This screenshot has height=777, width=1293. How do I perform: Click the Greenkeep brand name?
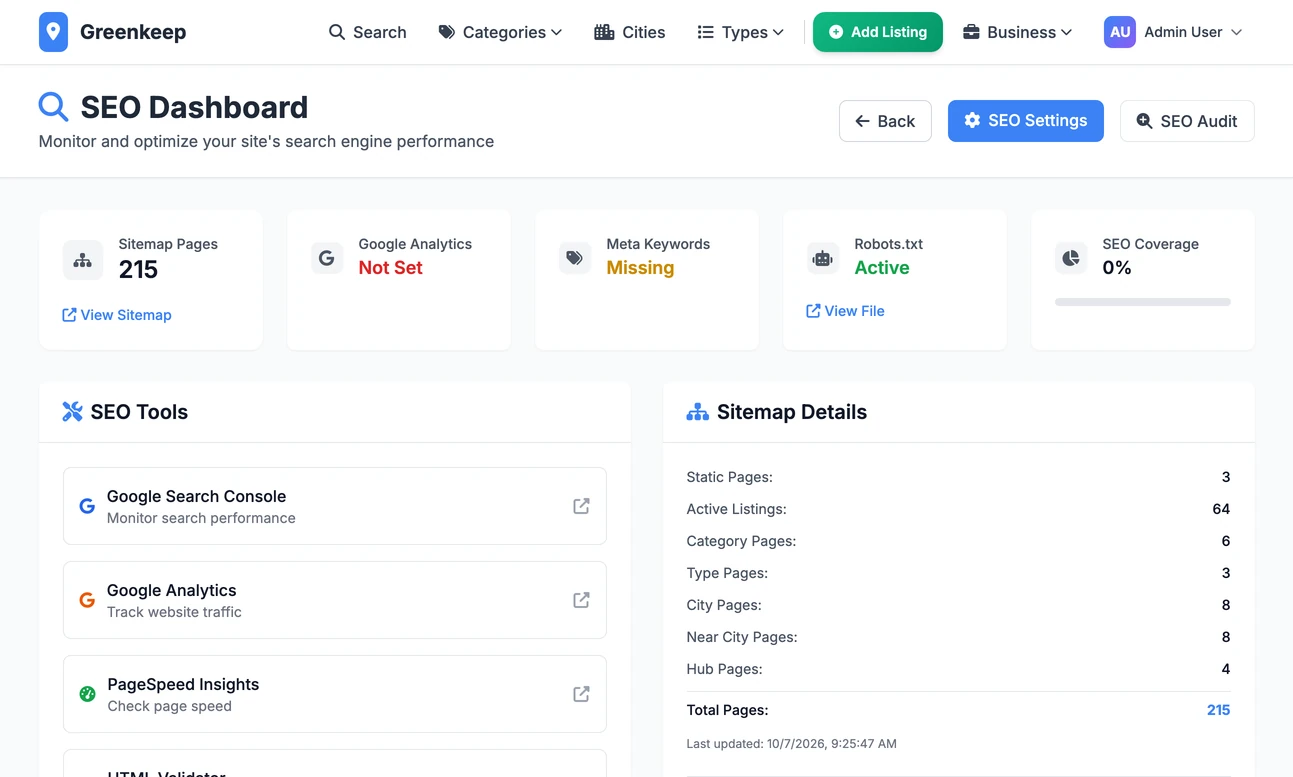133,32
